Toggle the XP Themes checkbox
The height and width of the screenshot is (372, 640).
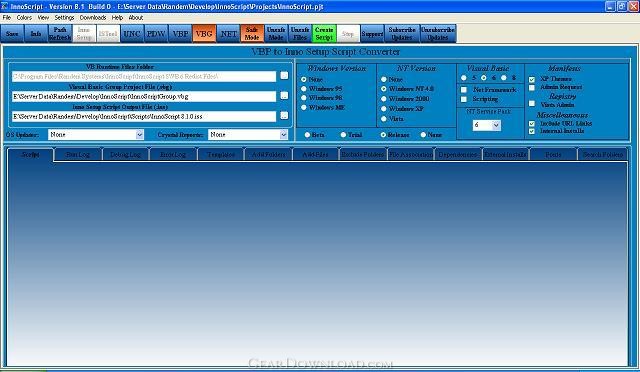[532, 79]
